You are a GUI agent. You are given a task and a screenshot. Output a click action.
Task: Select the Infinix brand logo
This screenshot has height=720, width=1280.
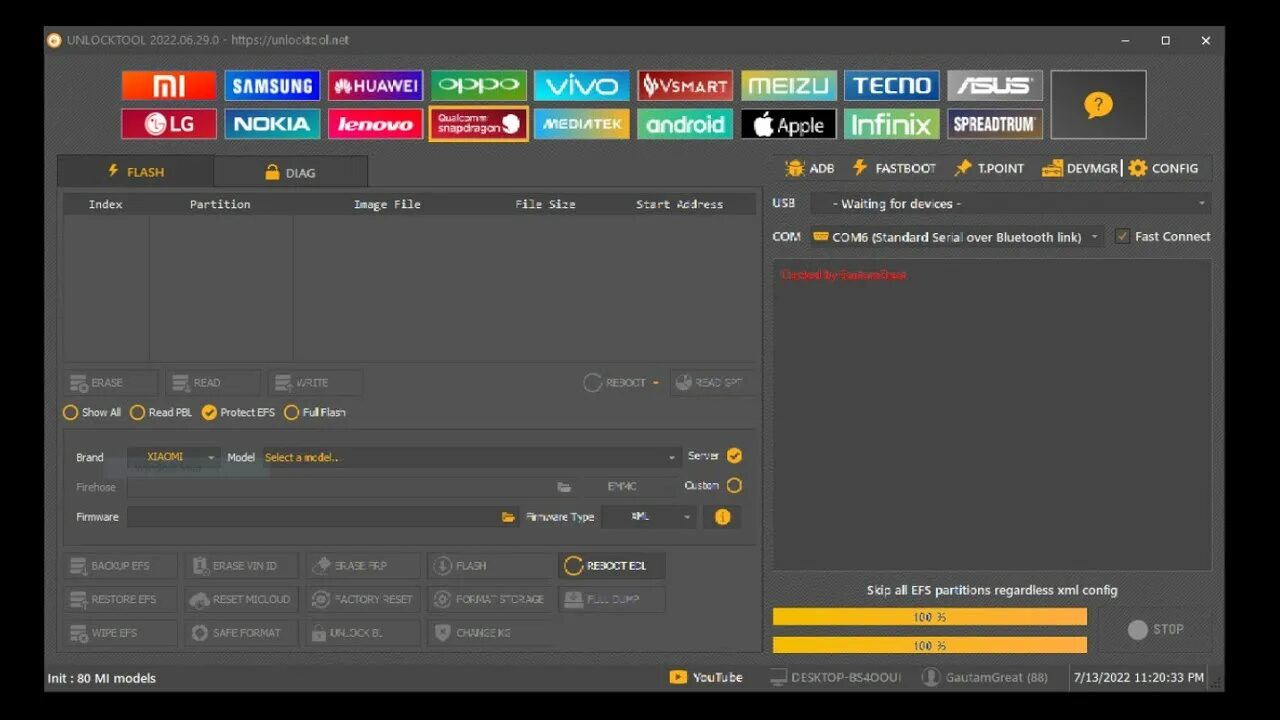[891, 124]
